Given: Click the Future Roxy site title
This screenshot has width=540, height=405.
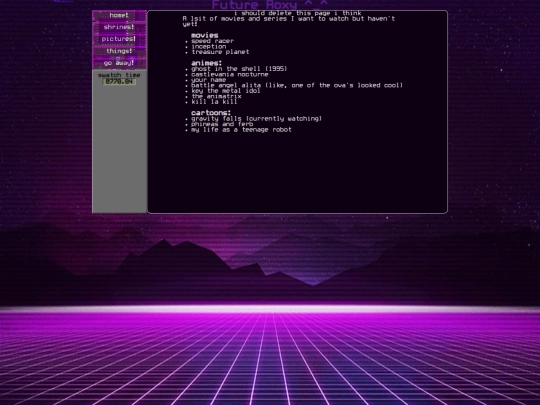Looking at the screenshot, I should pos(270,5).
